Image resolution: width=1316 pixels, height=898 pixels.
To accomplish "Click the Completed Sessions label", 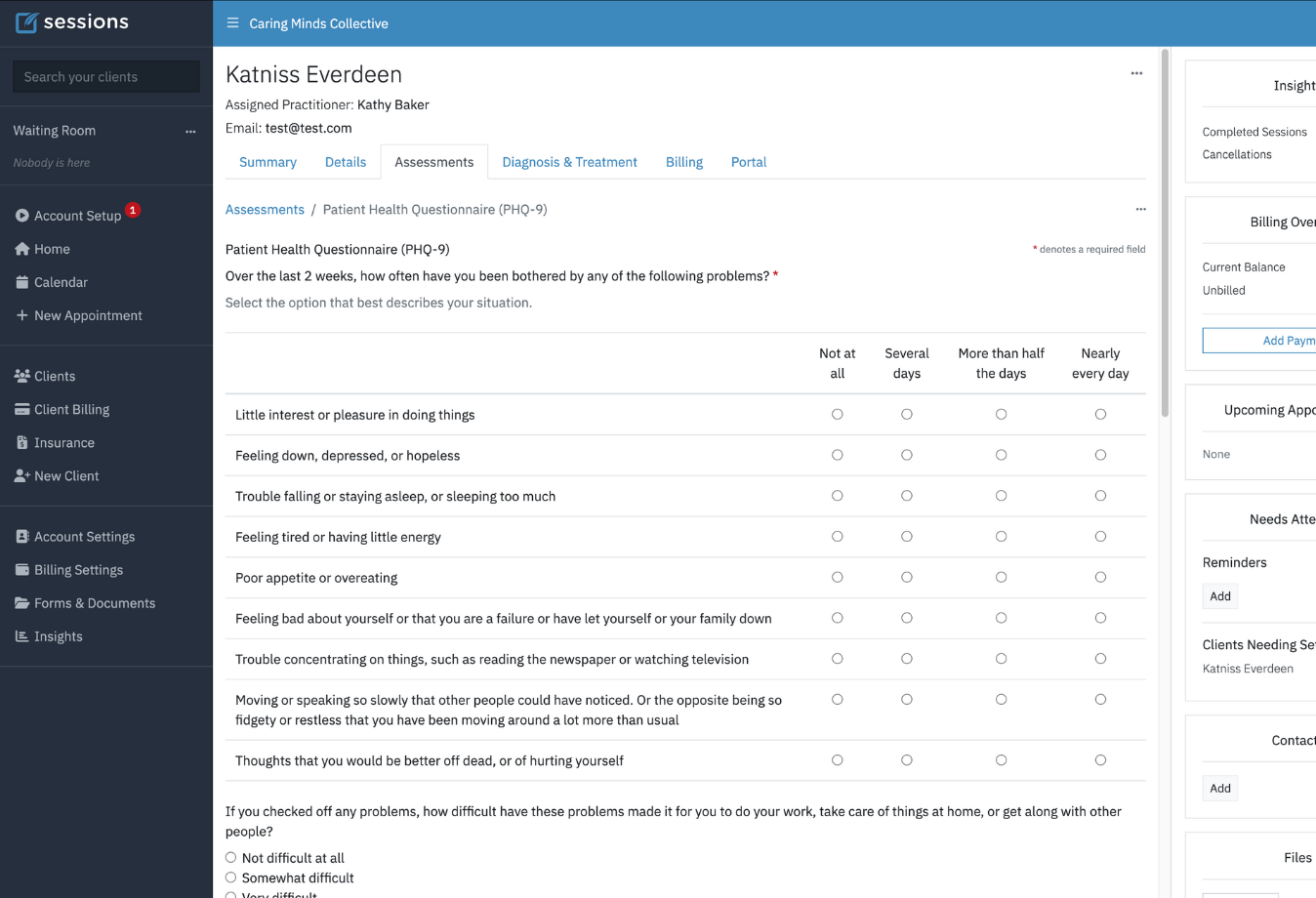I will [1254, 132].
